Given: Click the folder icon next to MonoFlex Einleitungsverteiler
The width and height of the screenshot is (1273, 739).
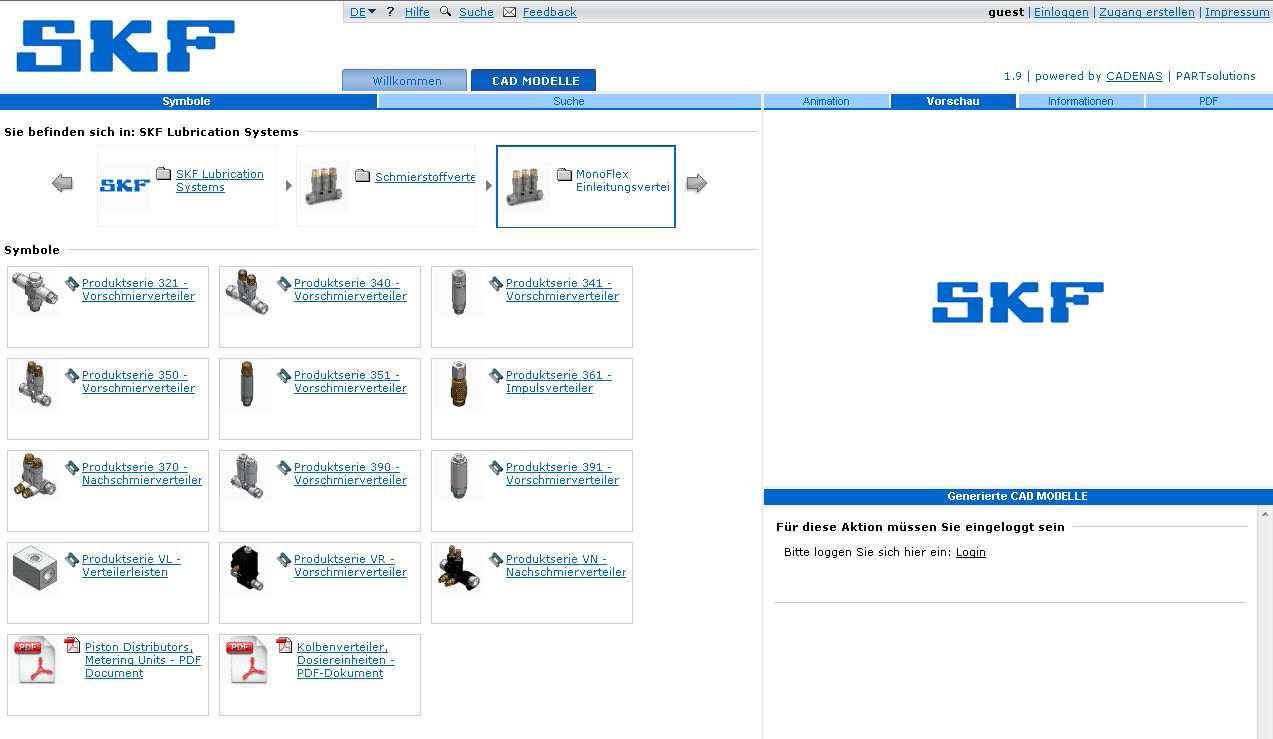Looking at the screenshot, I should [564, 174].
